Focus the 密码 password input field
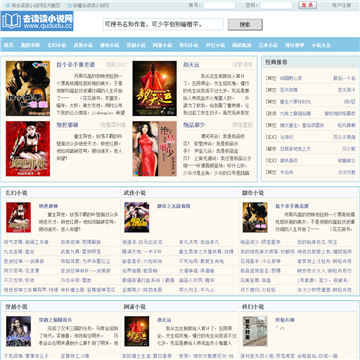The height and width of the screenshot is (360, 360). 276,5
